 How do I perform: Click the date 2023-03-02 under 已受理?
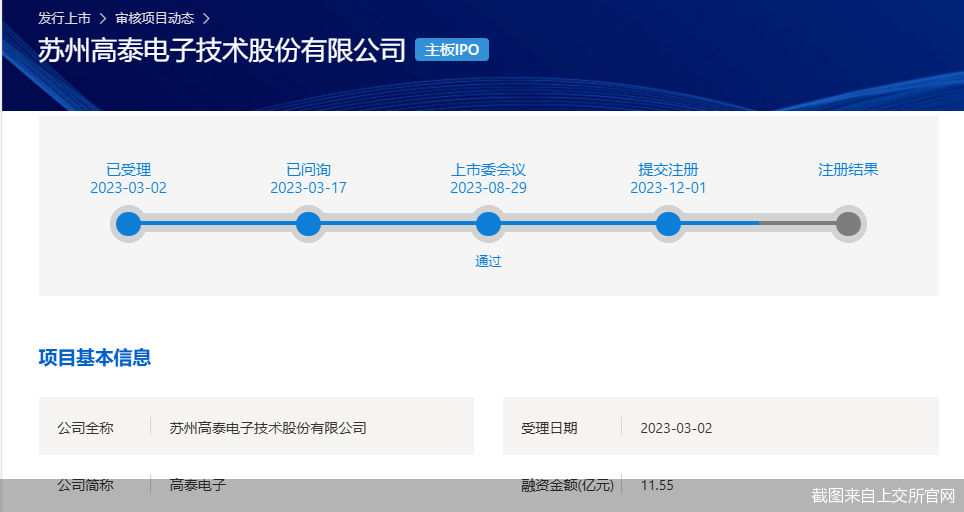pos(128,188)
